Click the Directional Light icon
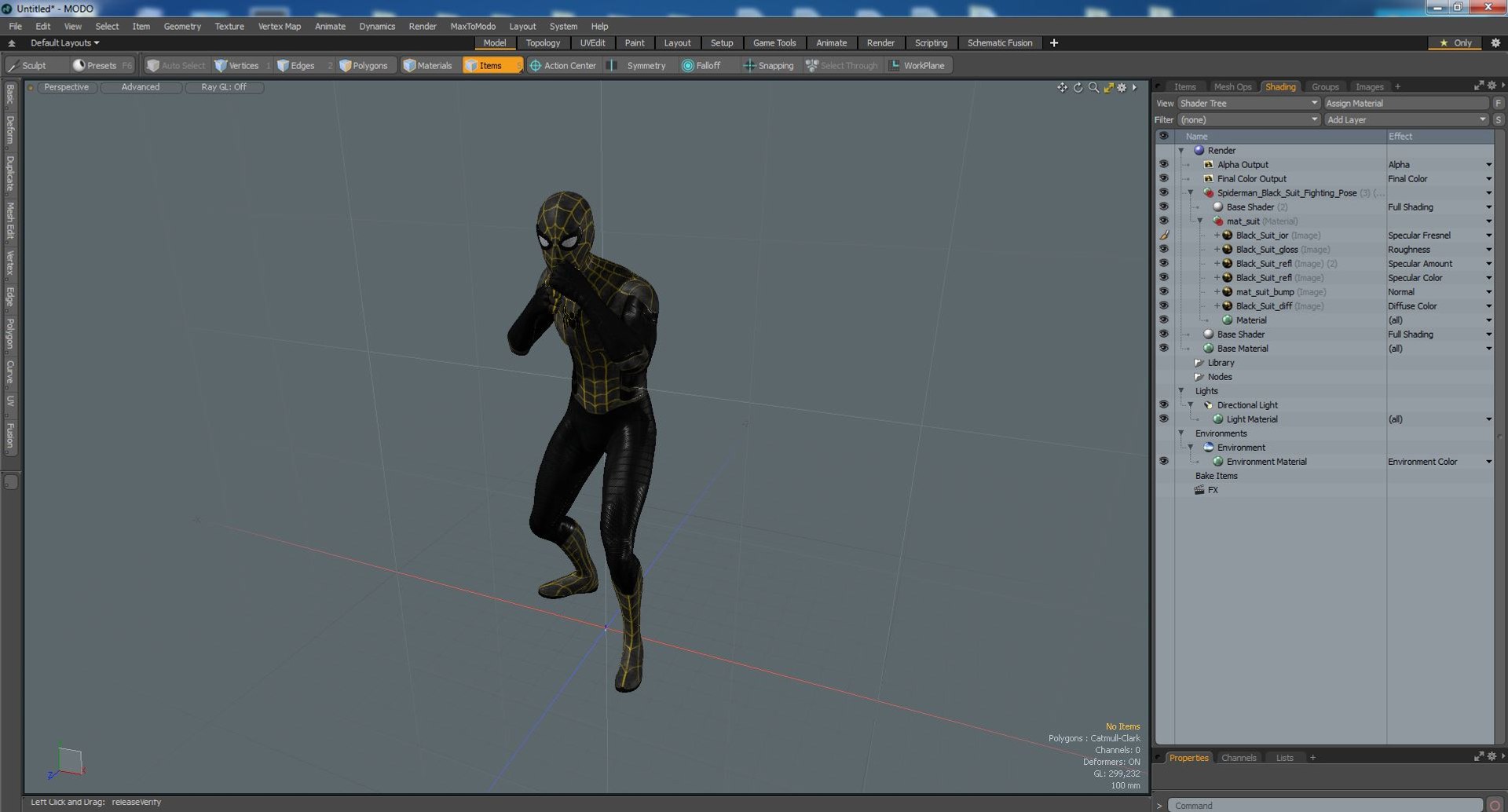Image resolution: width=1508 pixels, height=812 pixels. click(x=1208, y=405)
